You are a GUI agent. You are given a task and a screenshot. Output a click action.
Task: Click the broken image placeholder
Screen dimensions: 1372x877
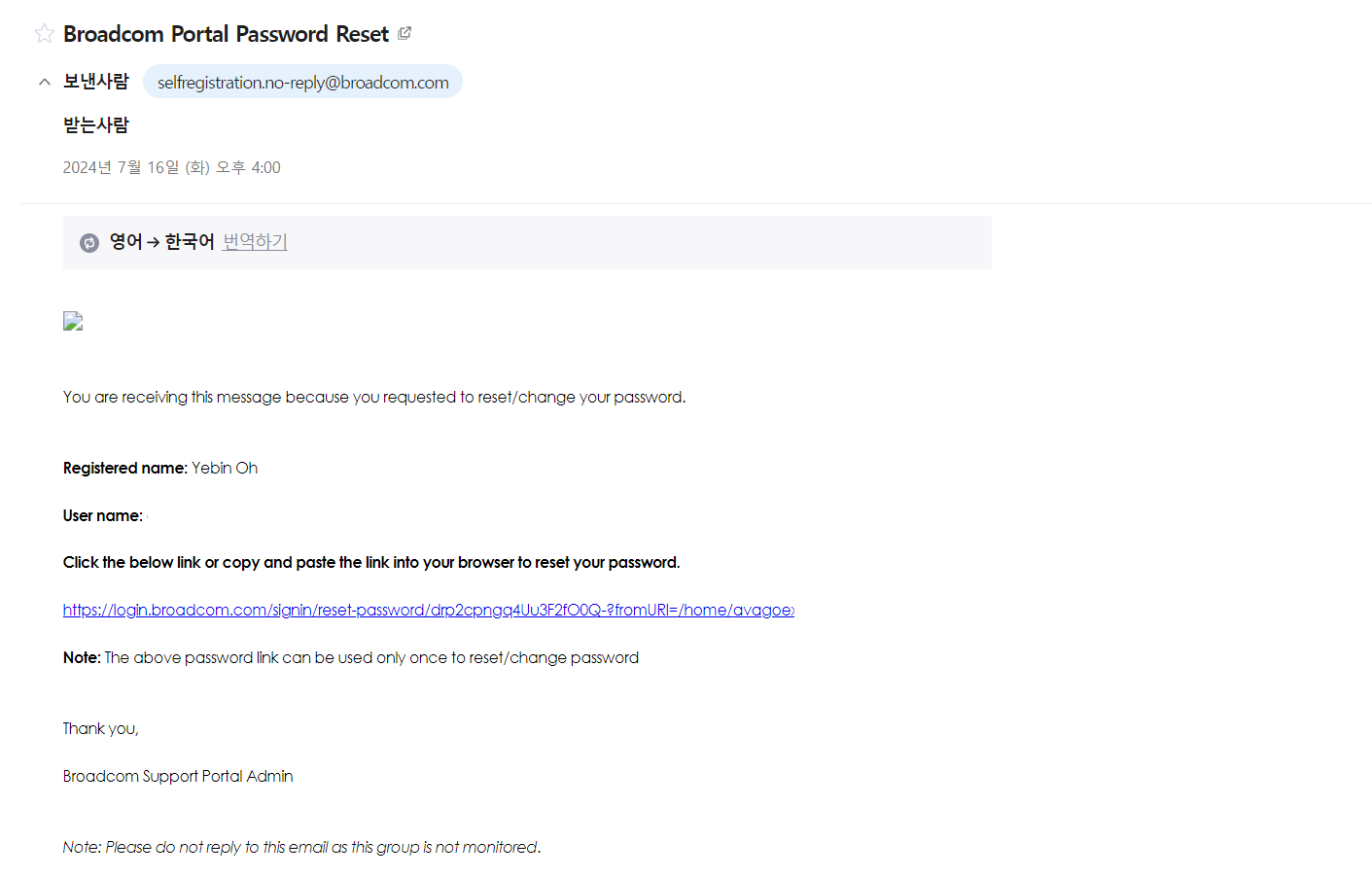tap(73, 321)
